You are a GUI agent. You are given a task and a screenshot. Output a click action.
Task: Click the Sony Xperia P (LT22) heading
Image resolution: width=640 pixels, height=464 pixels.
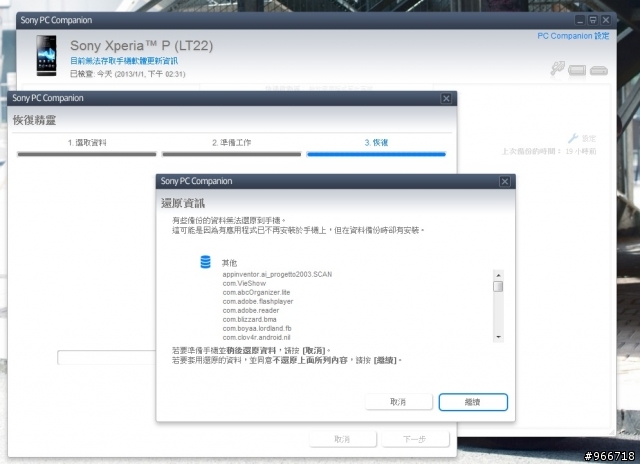[x=141, y=45]
